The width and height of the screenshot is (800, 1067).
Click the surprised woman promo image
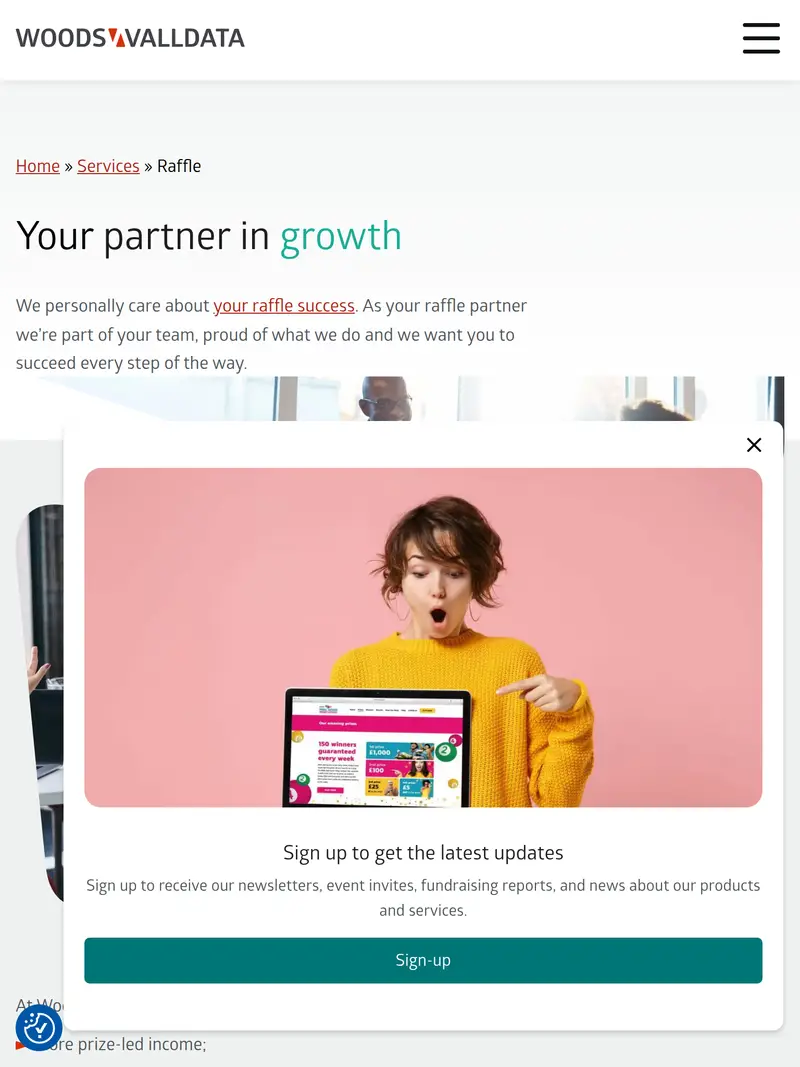pos(423,638)
